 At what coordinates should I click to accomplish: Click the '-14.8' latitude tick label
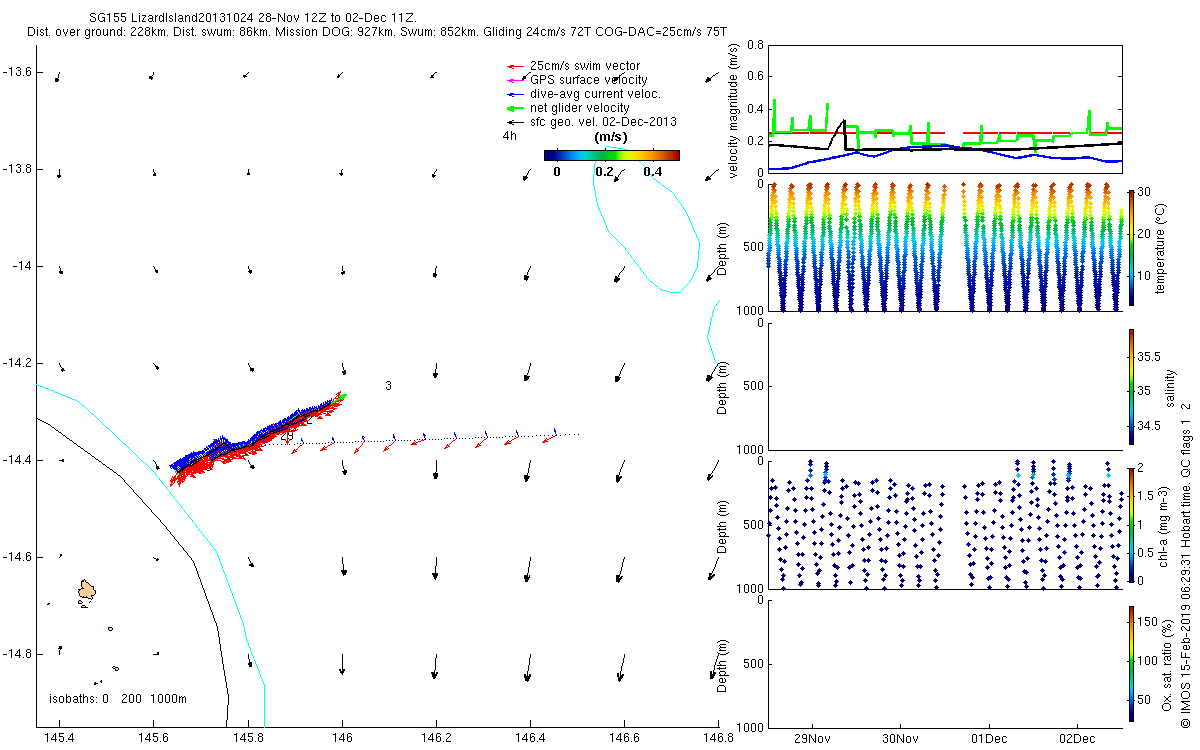(x=17, y=653)
